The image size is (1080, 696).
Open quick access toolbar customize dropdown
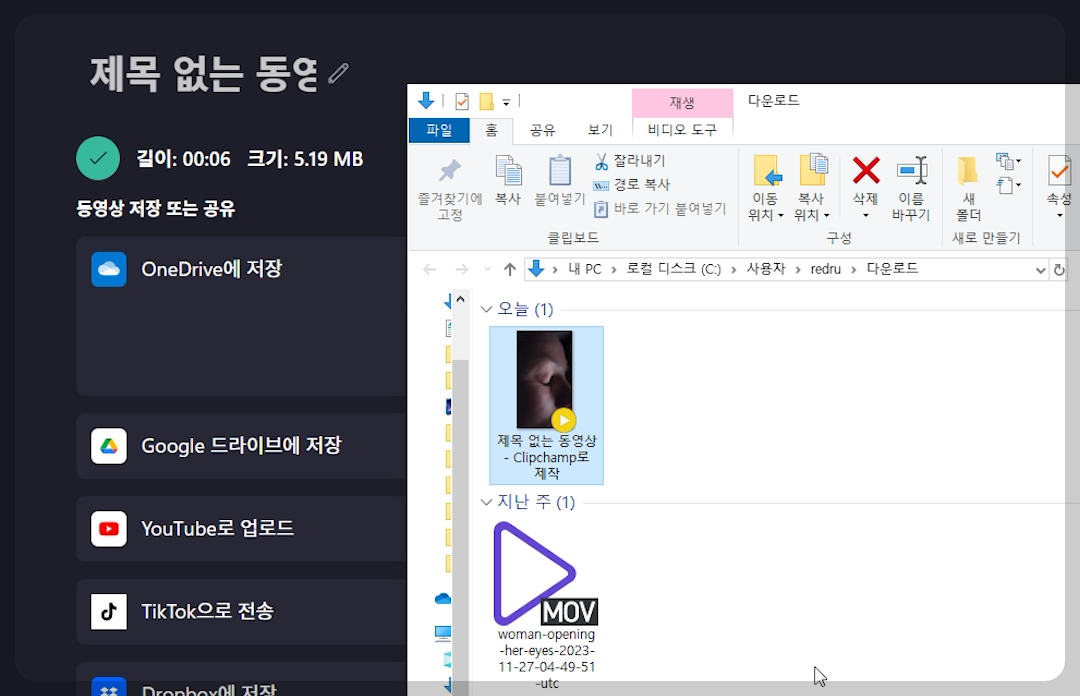(506, 102)
